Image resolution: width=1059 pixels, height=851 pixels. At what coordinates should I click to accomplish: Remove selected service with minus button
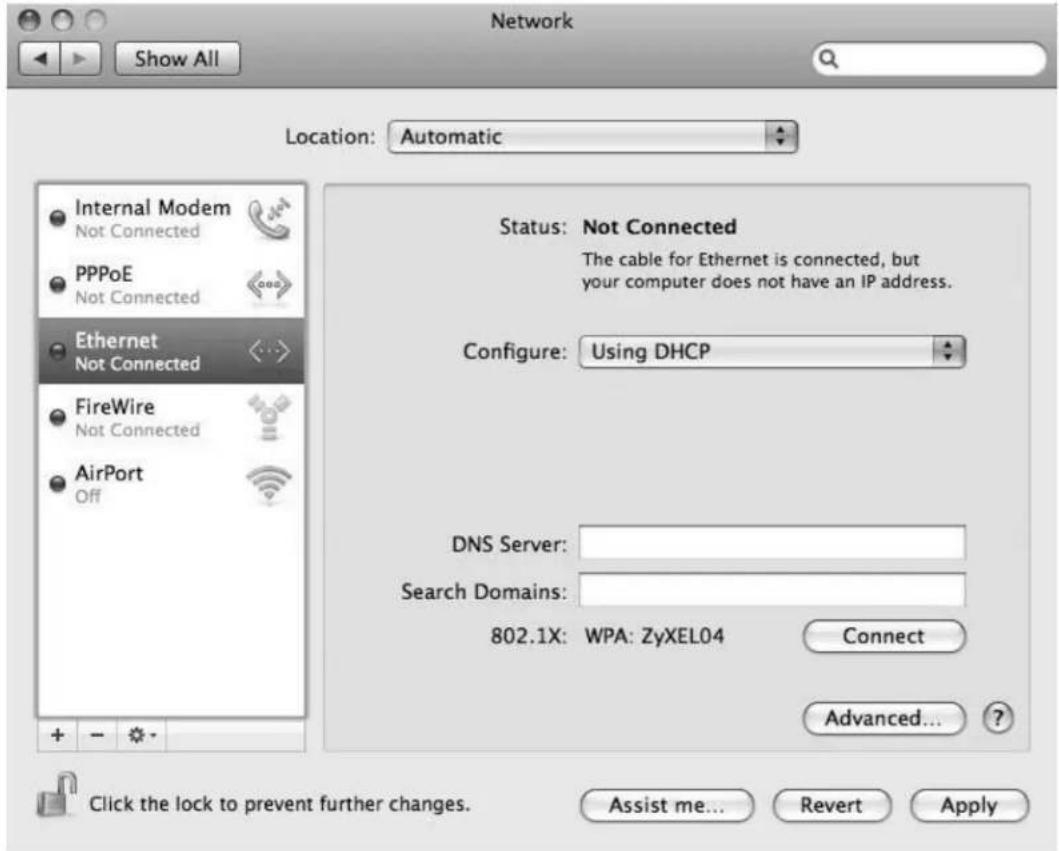(97, 735)
